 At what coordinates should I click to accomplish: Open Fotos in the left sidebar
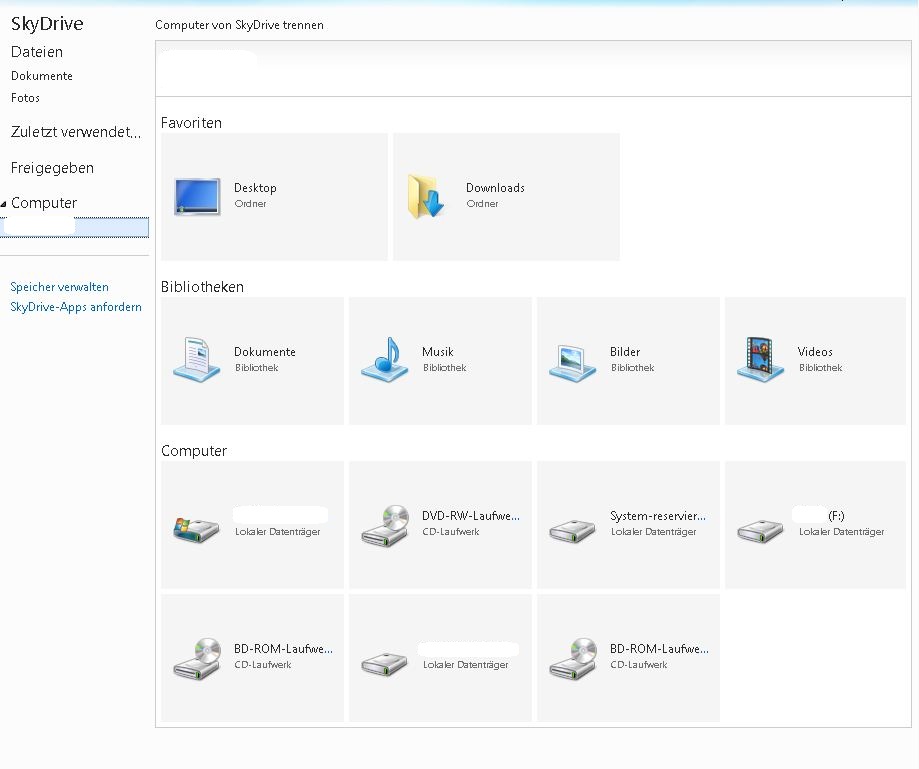pyautogui.click(x=25, y=98)
